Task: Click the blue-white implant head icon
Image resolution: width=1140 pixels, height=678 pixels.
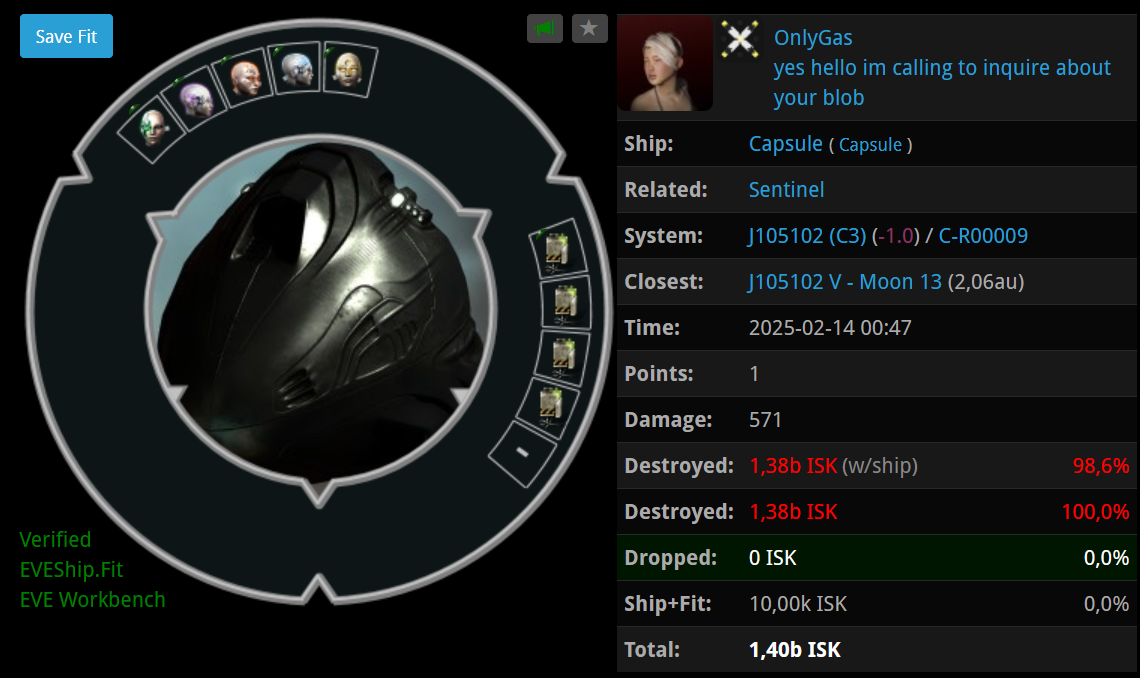Action: click(296, 69)
